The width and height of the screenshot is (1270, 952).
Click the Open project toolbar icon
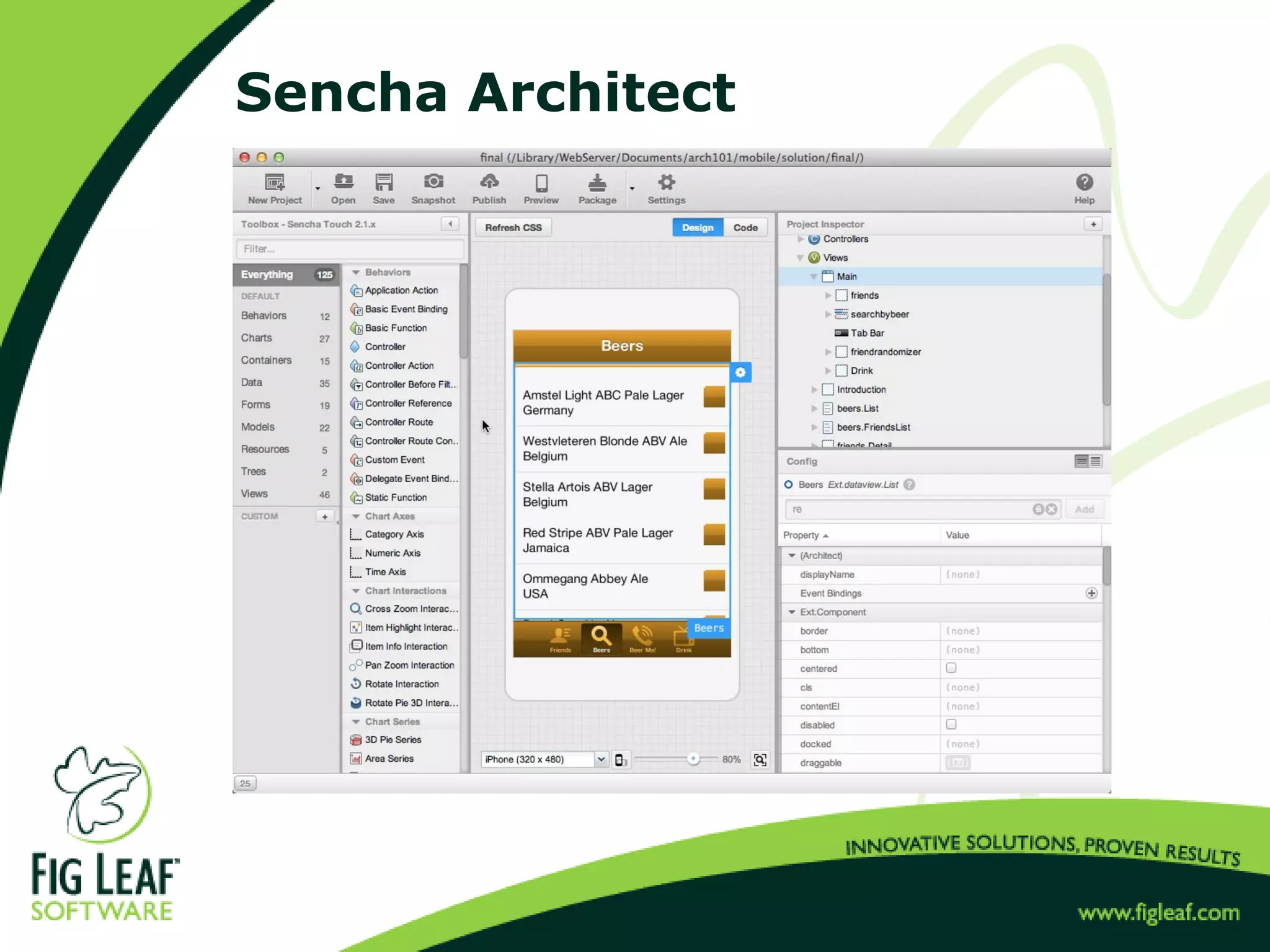tap(343, 182)
